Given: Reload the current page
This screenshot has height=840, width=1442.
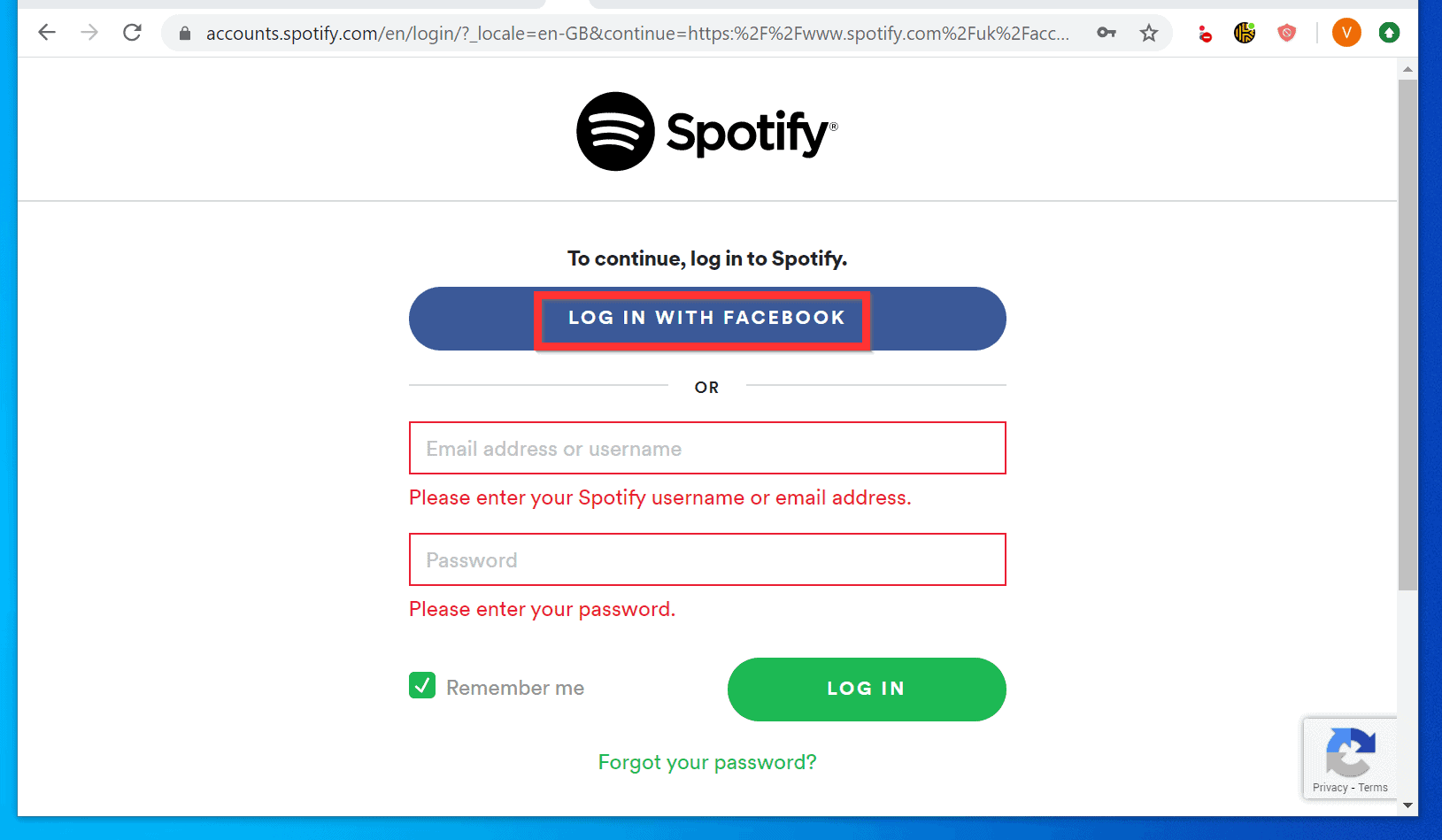Looking at the screenshot, I should click(x=132, y=33).
